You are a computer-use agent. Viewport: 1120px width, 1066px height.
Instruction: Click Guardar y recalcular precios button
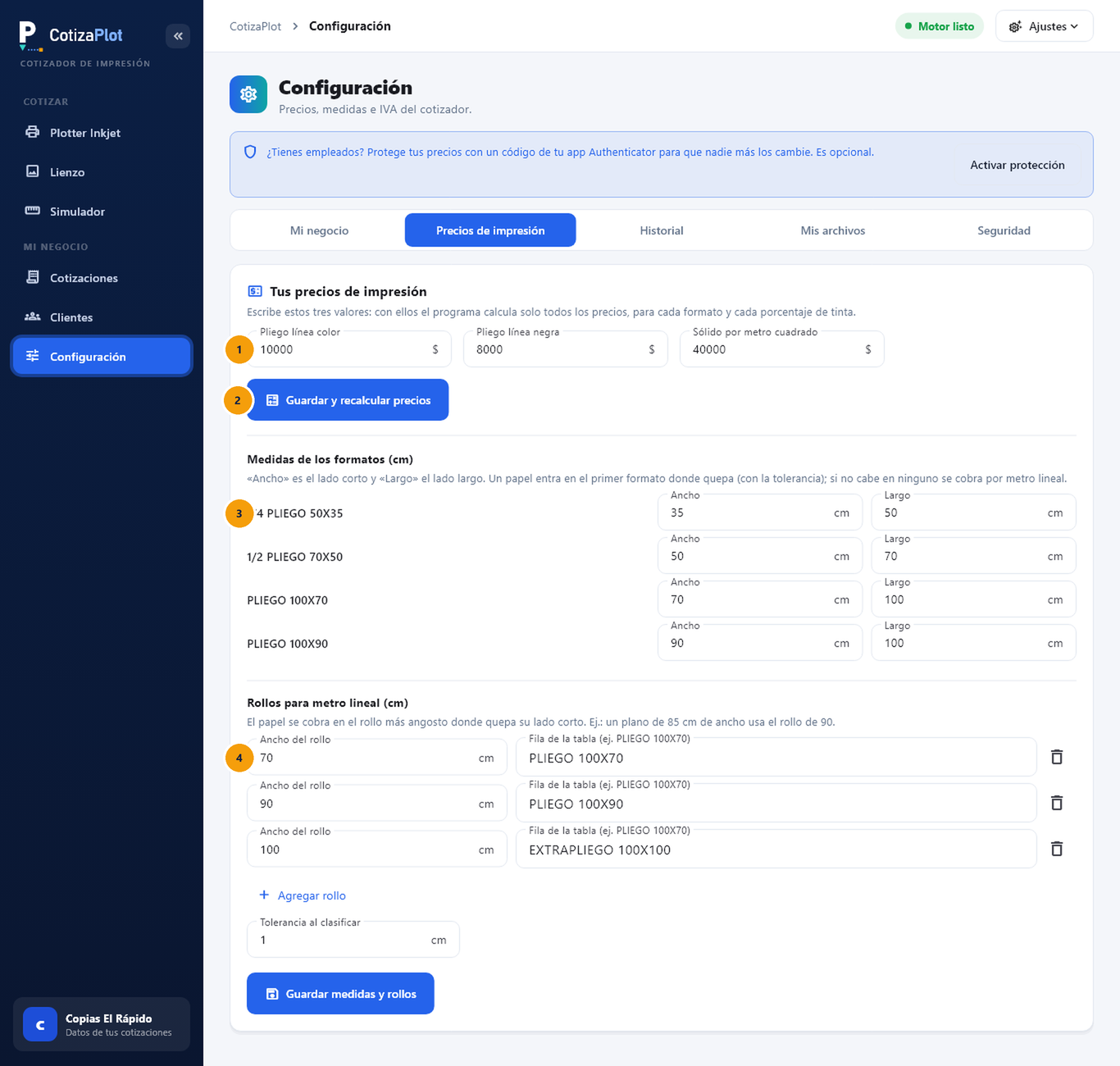click(348, 400)
